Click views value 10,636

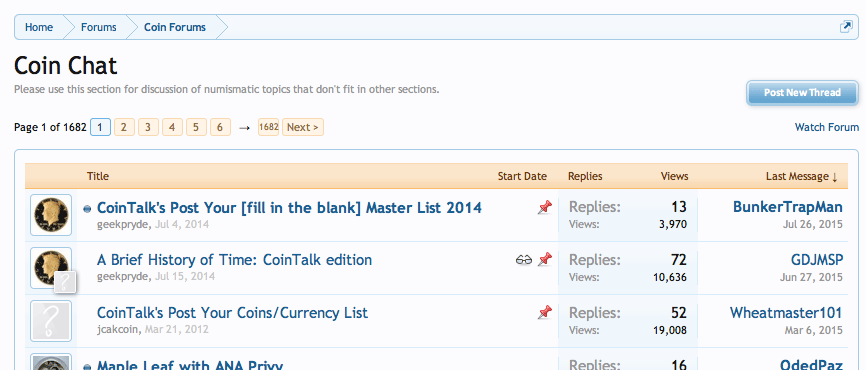670,277
